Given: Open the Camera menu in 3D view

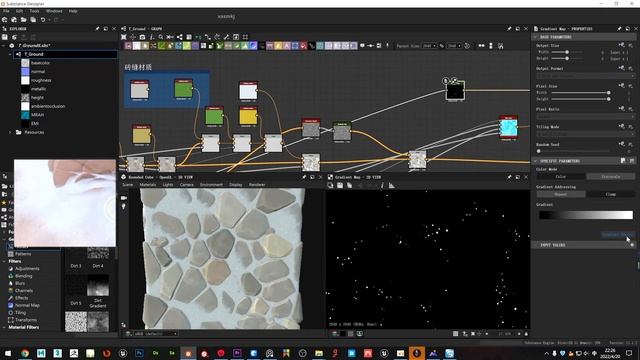Looking at the screenshot, I should 187,185.
